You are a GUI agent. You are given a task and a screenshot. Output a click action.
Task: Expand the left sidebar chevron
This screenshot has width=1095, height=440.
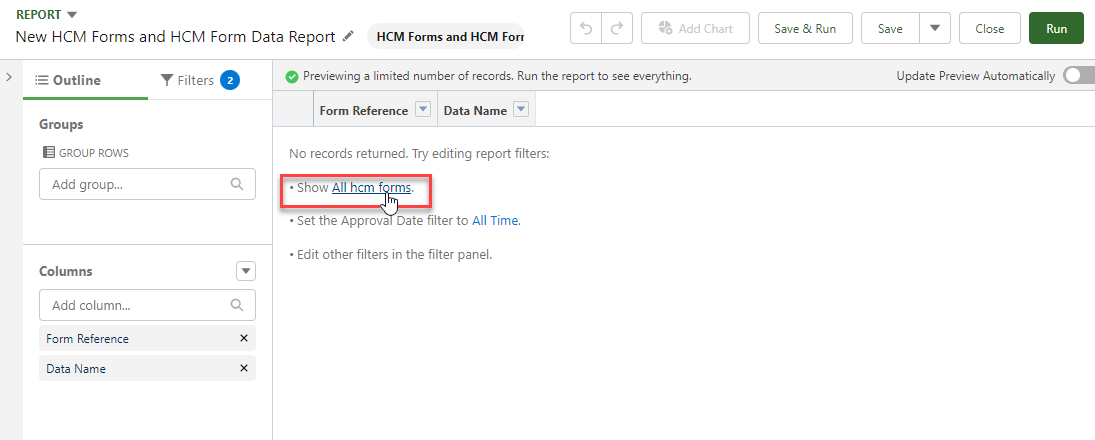(x=9, y=77)
